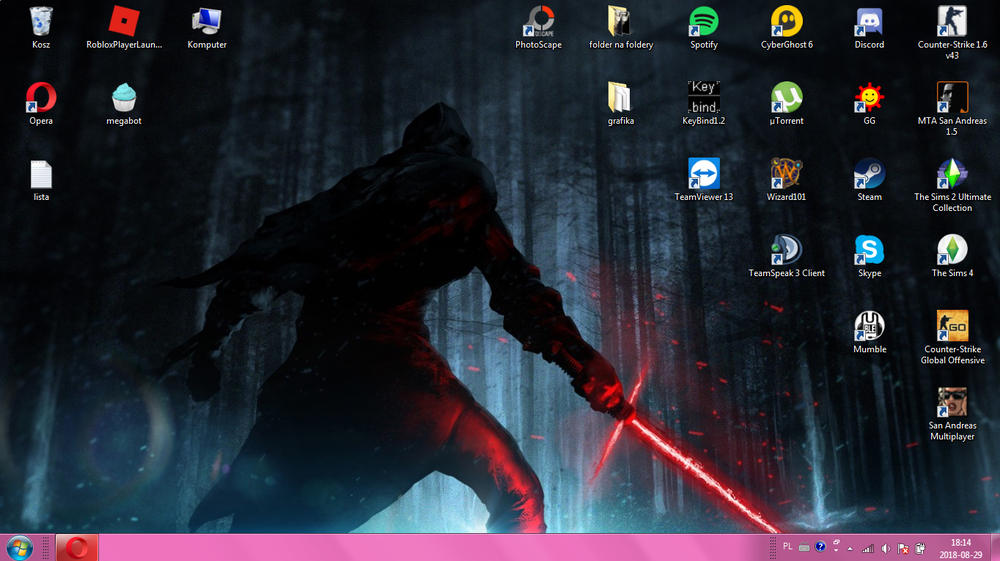1000x561 pixels.
Task: Open the Windows Start menu orb
Action: click(x=19, y=548)
